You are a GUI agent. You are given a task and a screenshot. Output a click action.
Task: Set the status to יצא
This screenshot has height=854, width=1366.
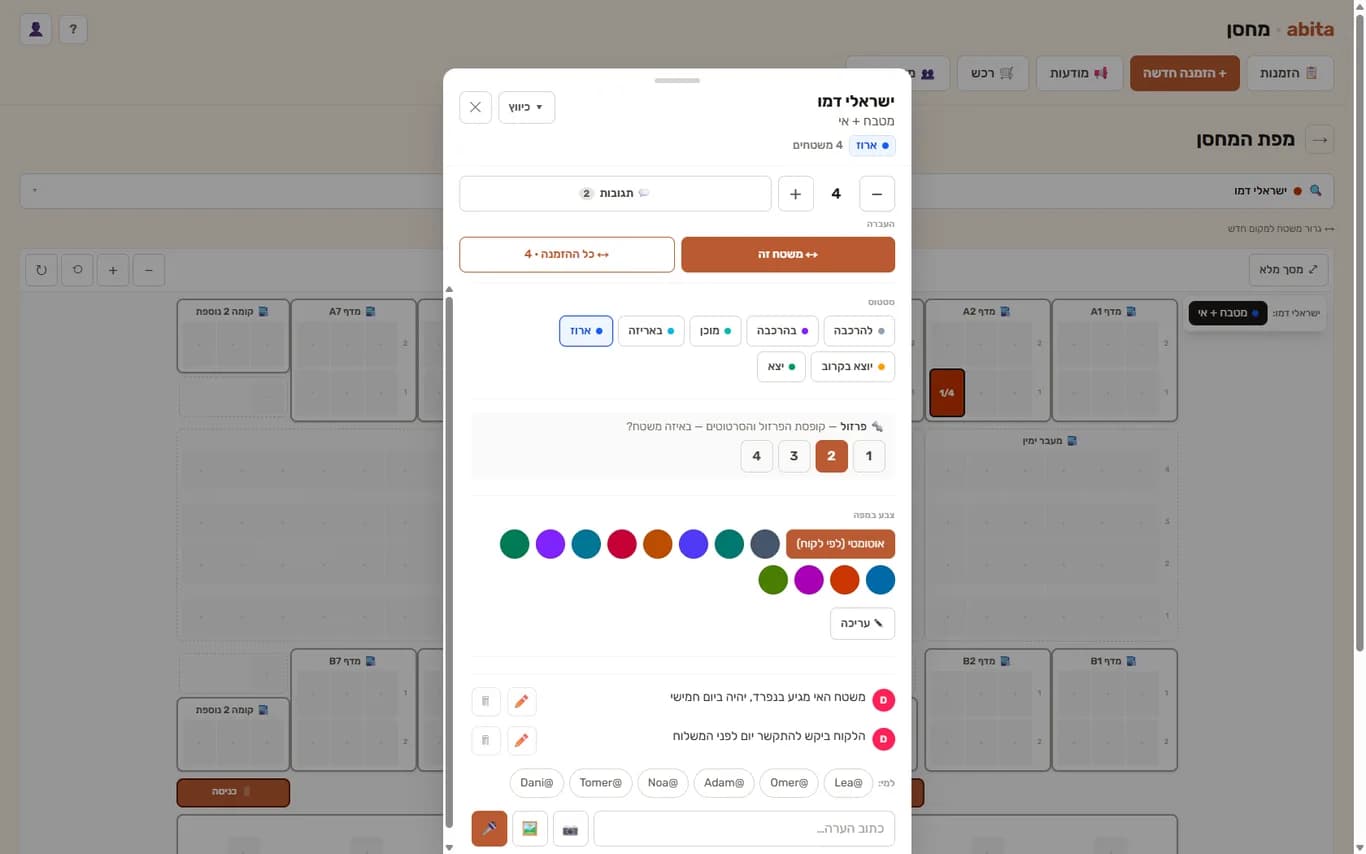click(x=781, y=367)
